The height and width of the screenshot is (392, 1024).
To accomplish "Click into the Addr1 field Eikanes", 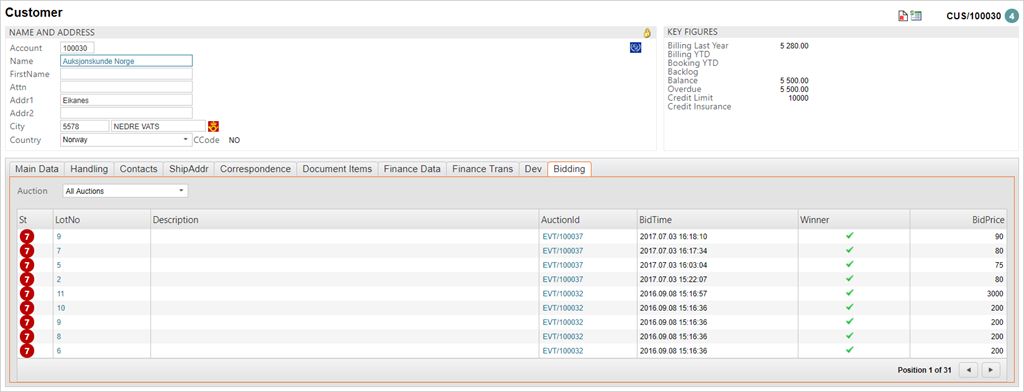I will (126, 101).
